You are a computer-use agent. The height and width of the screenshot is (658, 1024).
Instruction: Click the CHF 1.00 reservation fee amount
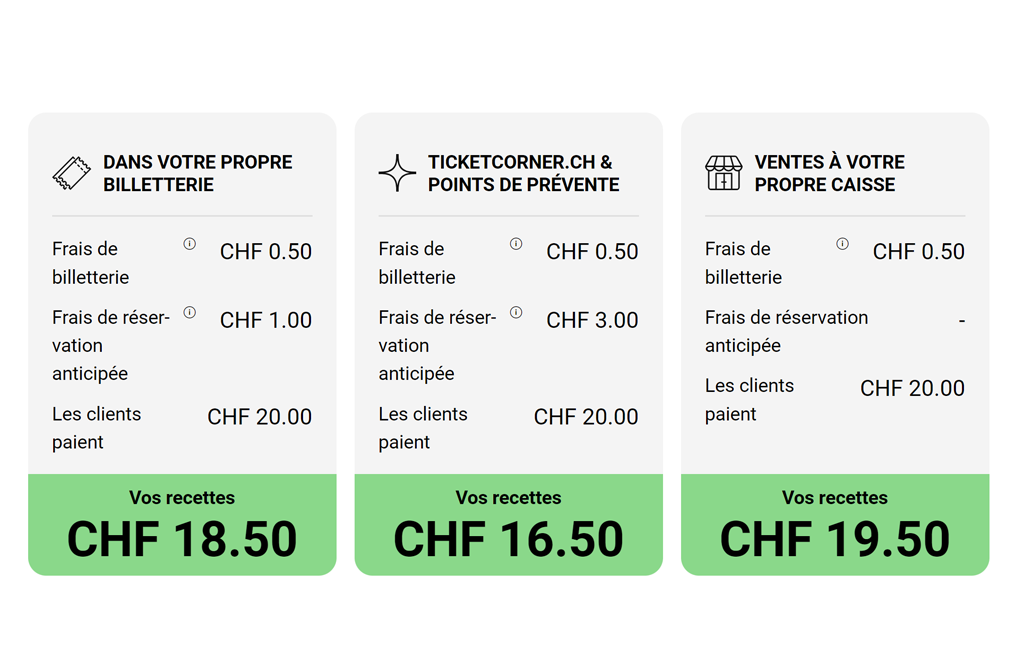[x=266, y=320]
